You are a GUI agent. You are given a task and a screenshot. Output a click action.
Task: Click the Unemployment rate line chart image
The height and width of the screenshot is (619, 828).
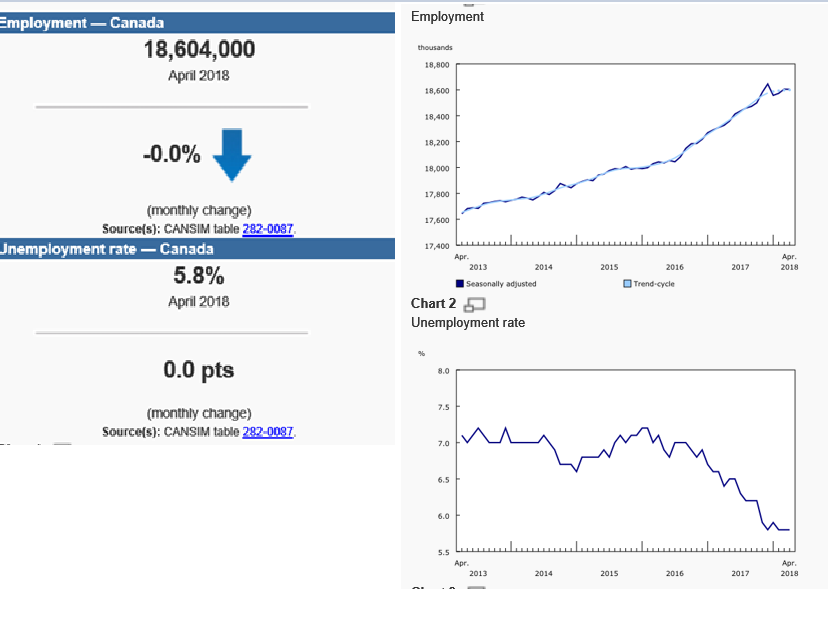pos(620,460)
